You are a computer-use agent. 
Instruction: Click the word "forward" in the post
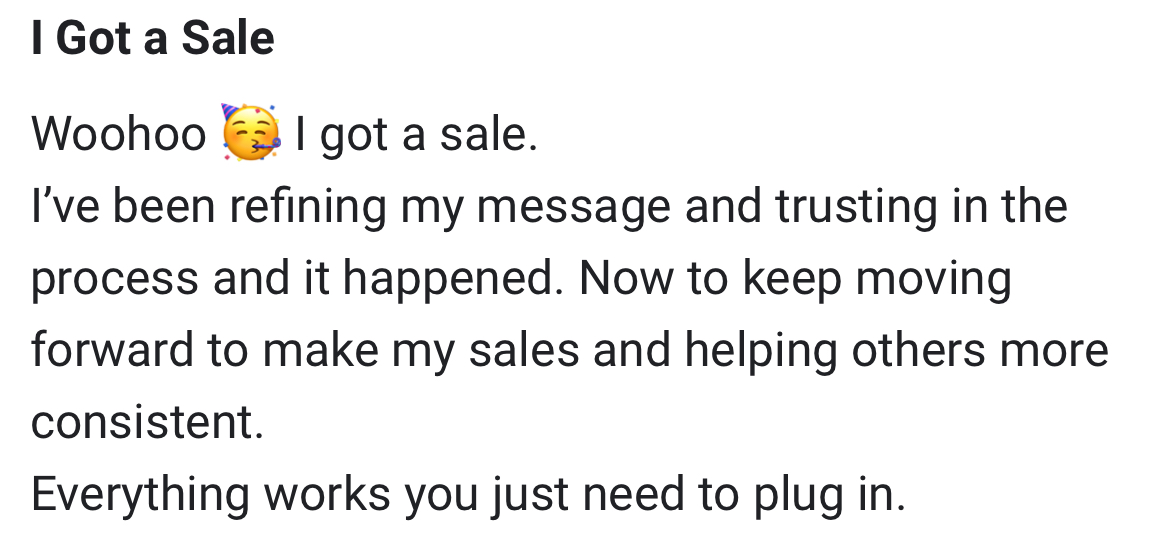tap(111, 350)
